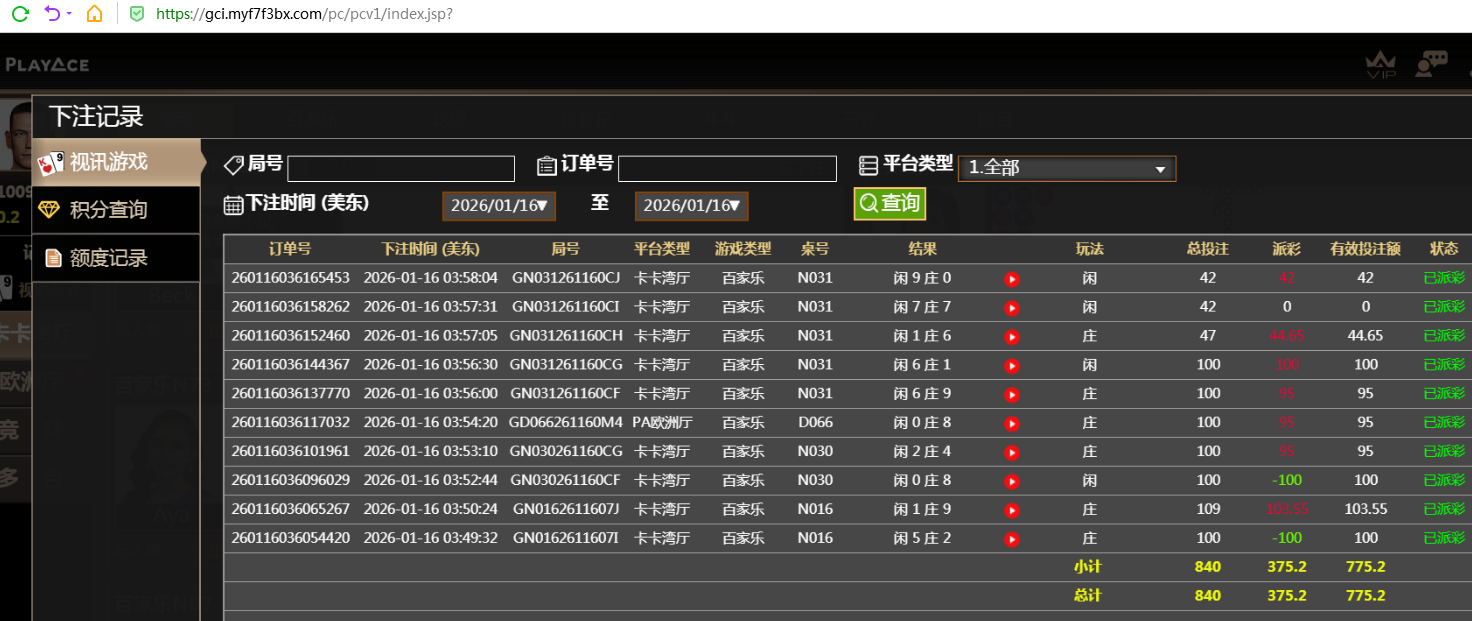Open the end date picker after 至

click(691, 206)
